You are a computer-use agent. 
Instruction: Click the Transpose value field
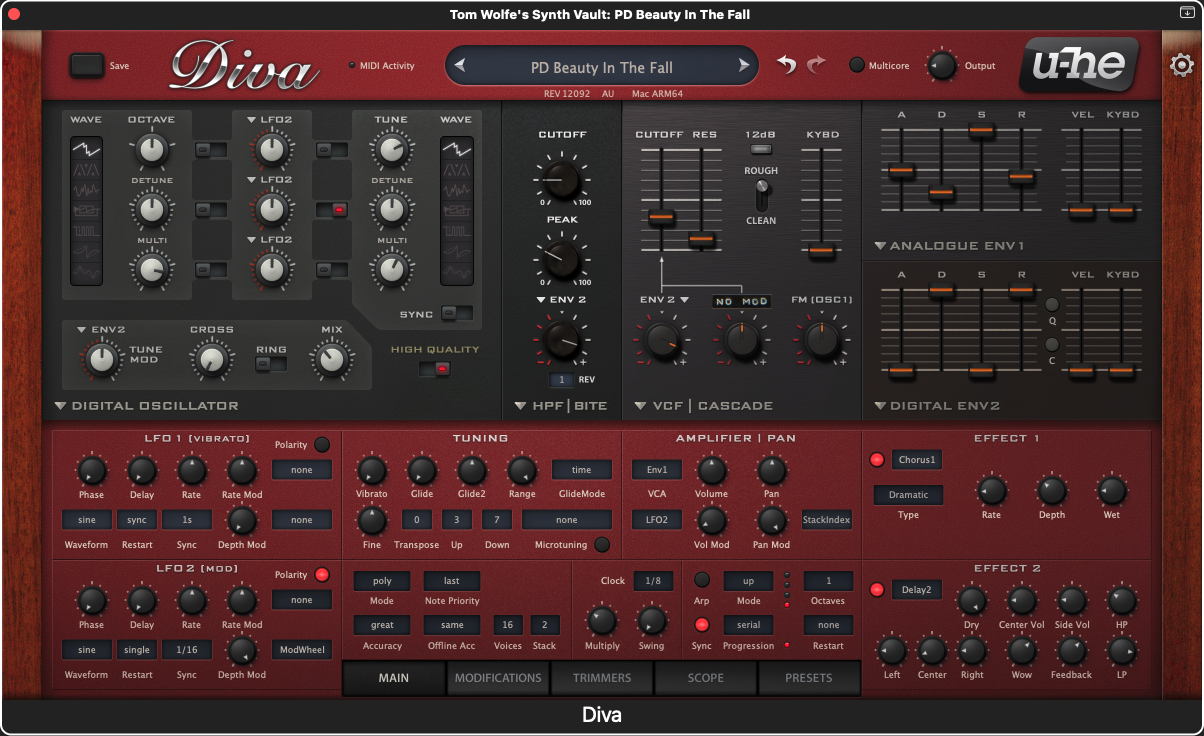[x=417, y=520]
